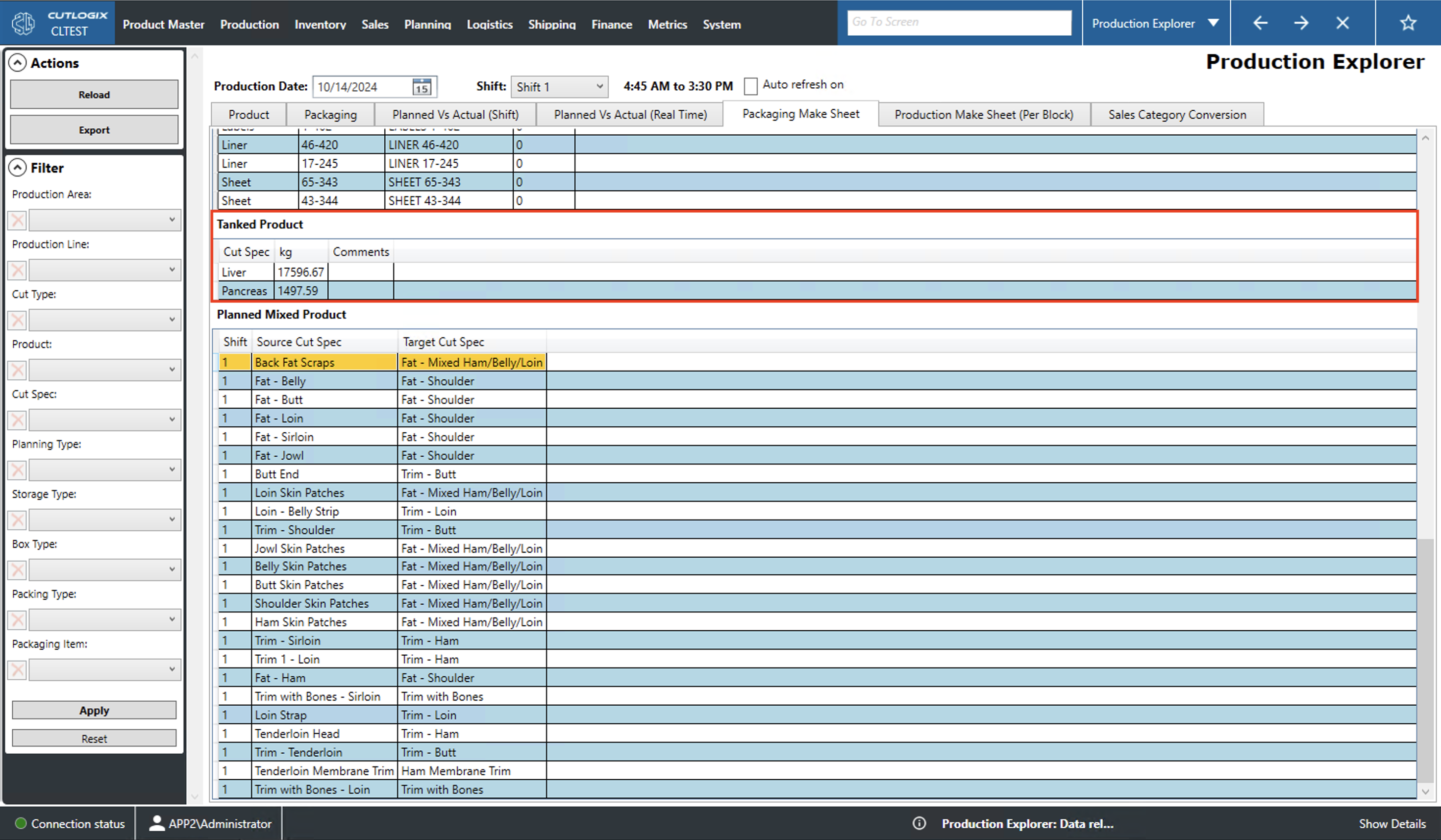Switch to the Sales Category Conversion tab
Image resolution: width=1441 pixels, height=840 pixels.
point(1177,114)
